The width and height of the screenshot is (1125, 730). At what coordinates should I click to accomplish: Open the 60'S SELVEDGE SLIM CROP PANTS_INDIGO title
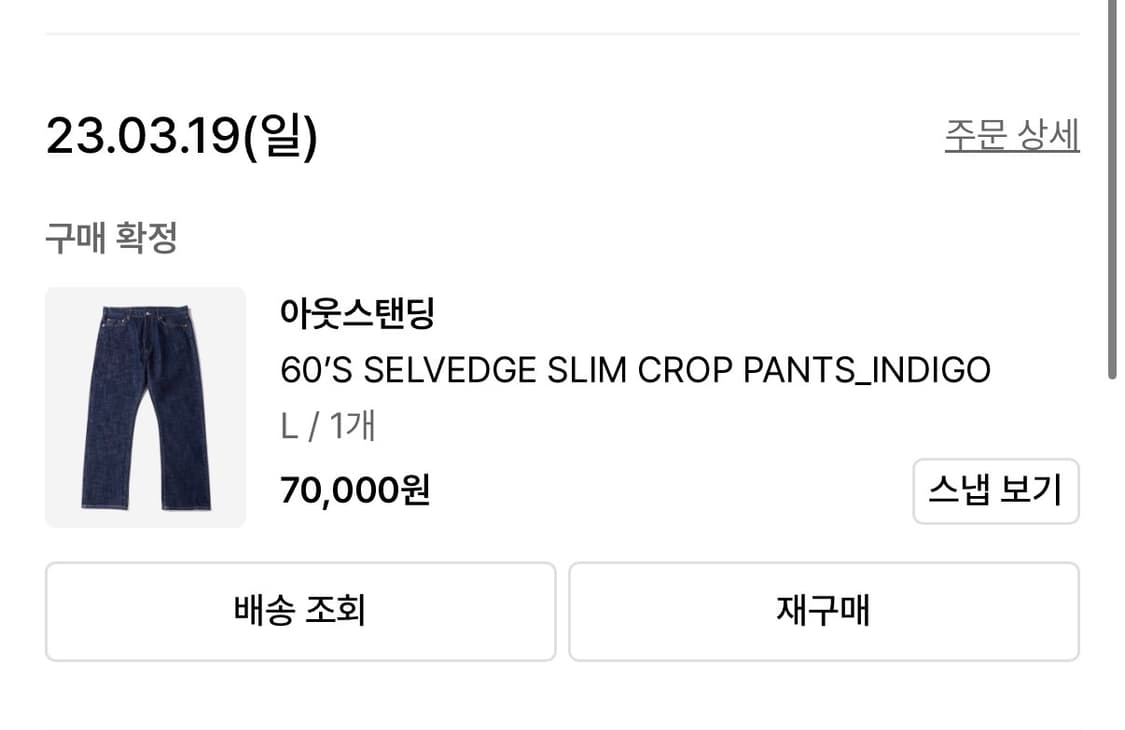[635, 370]
